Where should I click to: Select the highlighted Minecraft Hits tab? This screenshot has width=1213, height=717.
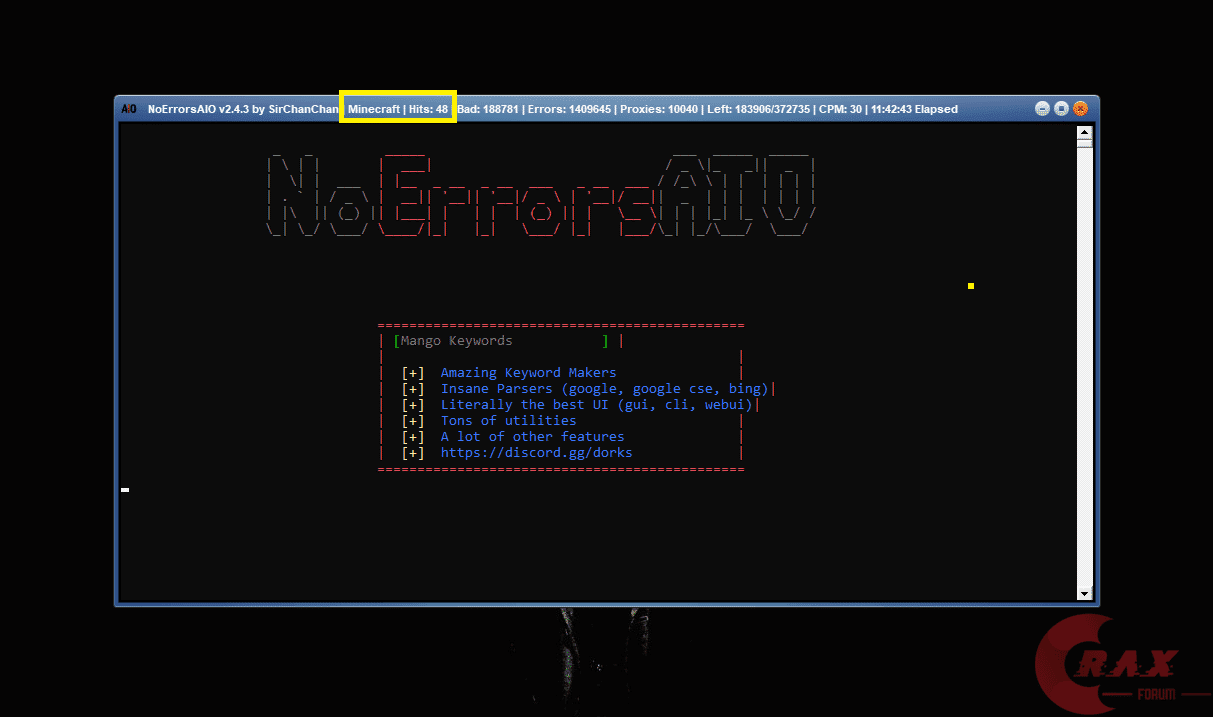pos(398,106)
